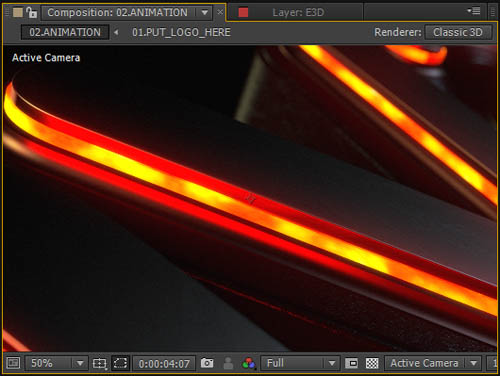Open the panel options menu icon
Viewport: 500px width, 376px height.
pos(474,11)
